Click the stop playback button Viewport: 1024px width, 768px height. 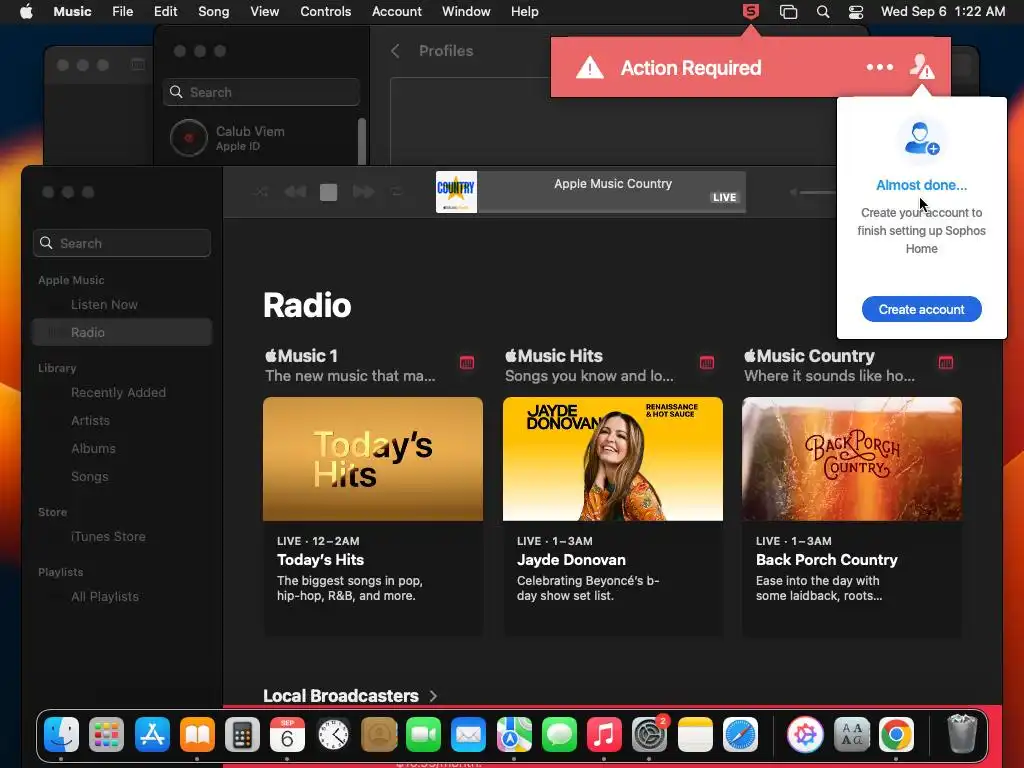point(328,192)
